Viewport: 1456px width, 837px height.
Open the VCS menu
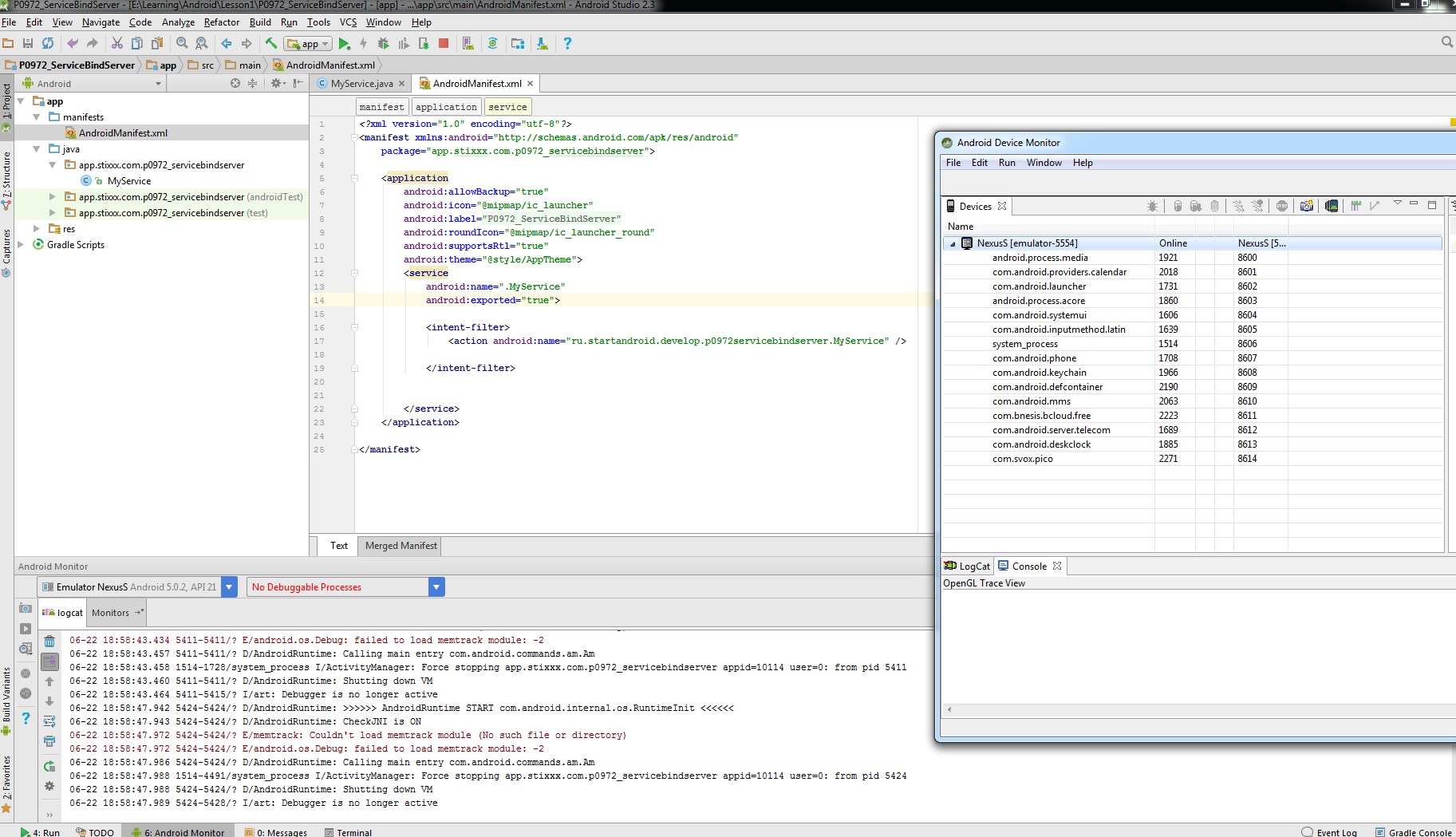[x=348, y=22]
